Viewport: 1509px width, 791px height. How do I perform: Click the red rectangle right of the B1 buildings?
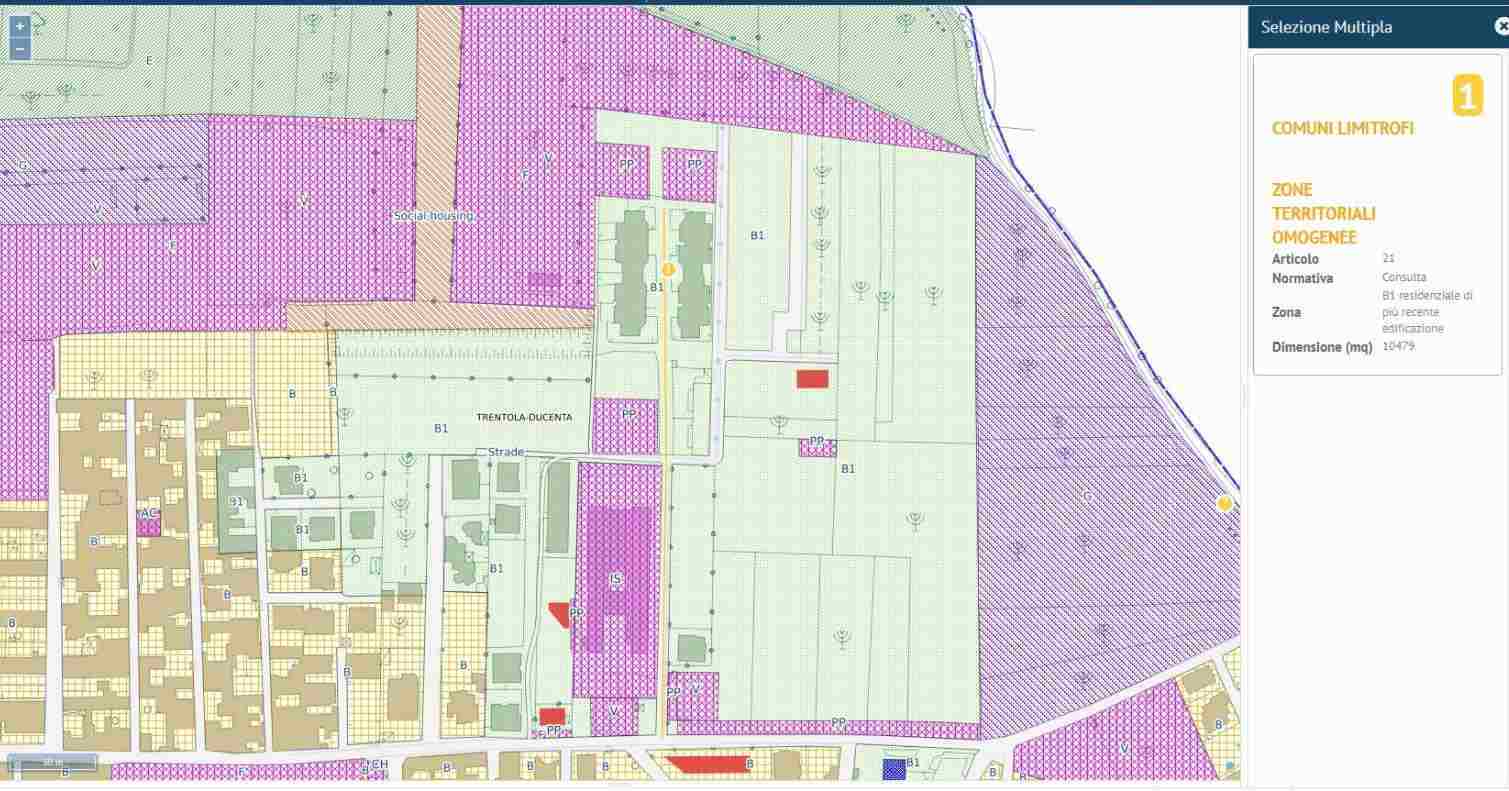pyautogui.click(x=812, y=378)
